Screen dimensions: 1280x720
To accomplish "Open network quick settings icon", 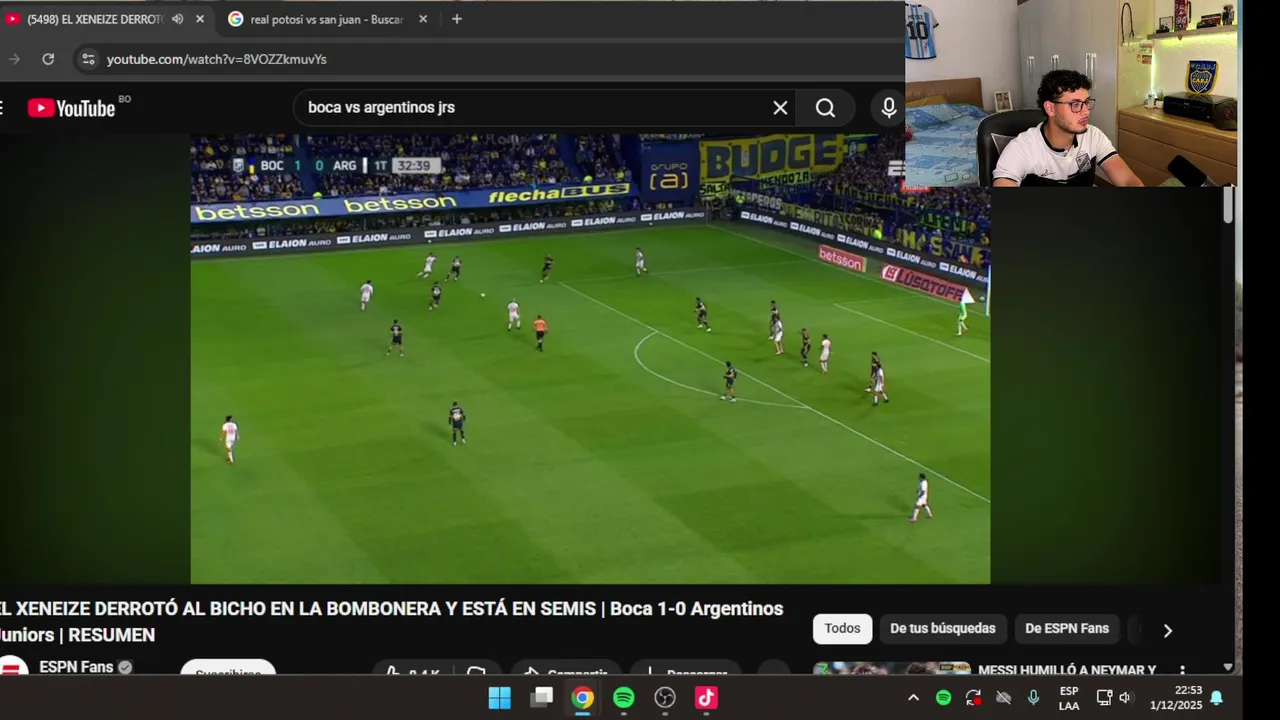I will [1104, 698].
